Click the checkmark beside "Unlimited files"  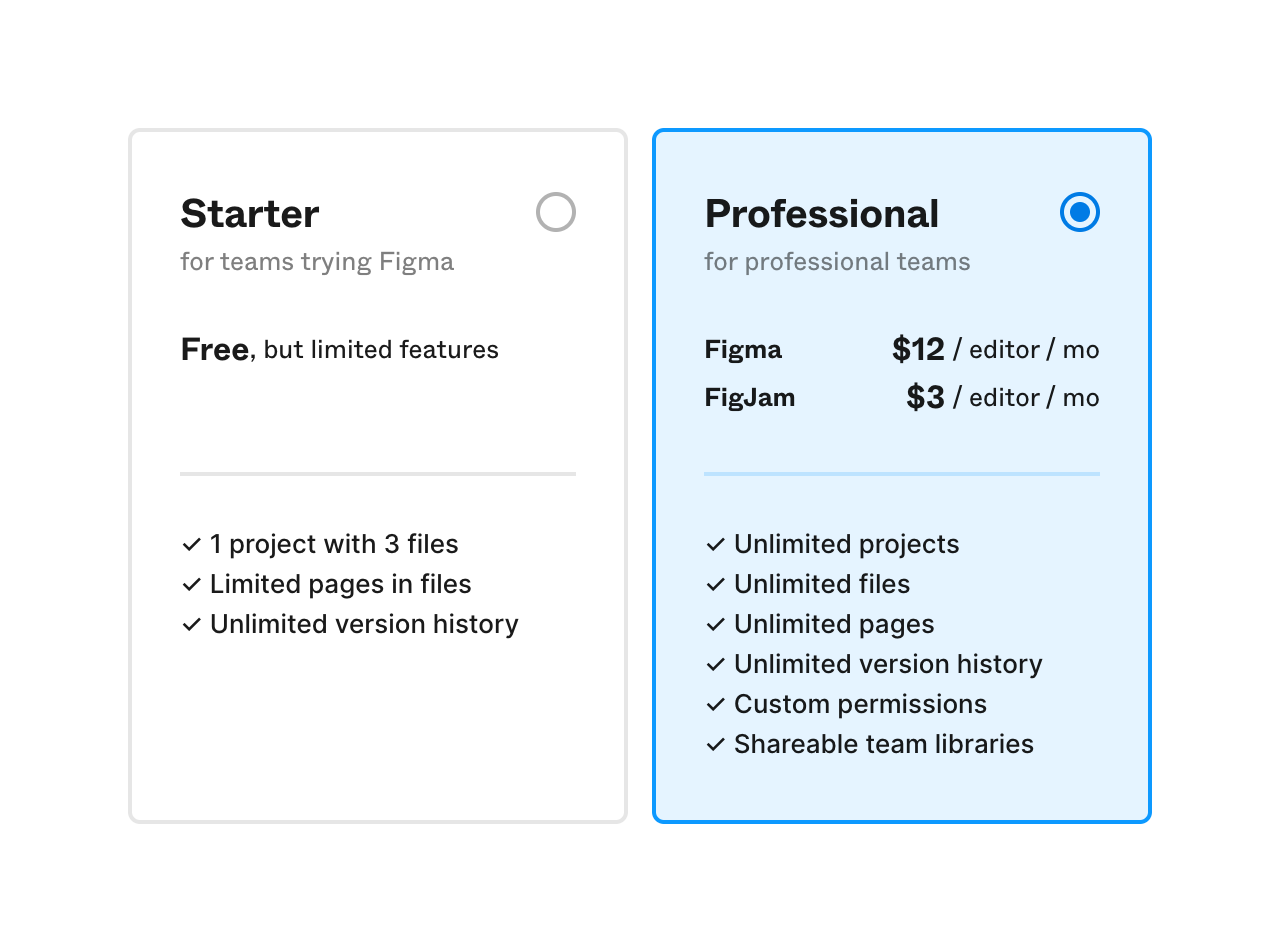click(x=715, y=584)
